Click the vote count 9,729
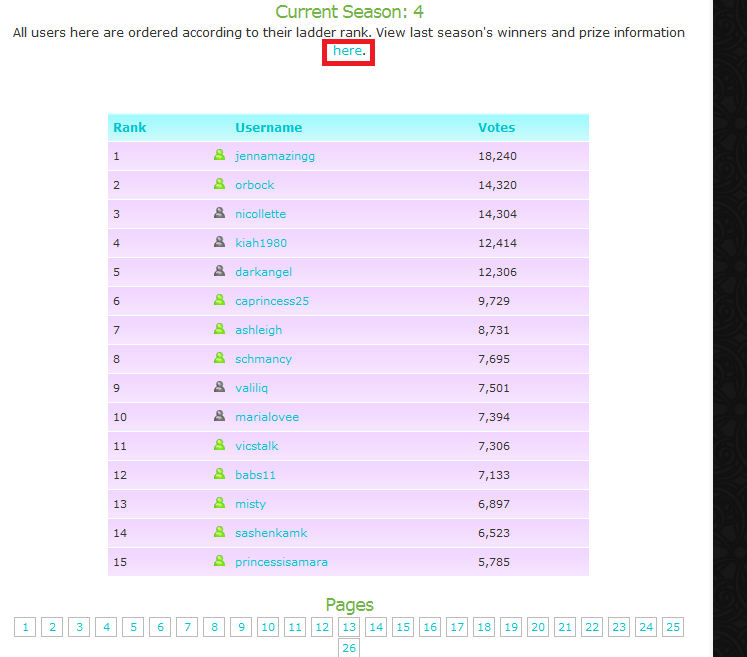Image resolution: width=747 pixels, height=657 pixels. (x=494, y=302)
